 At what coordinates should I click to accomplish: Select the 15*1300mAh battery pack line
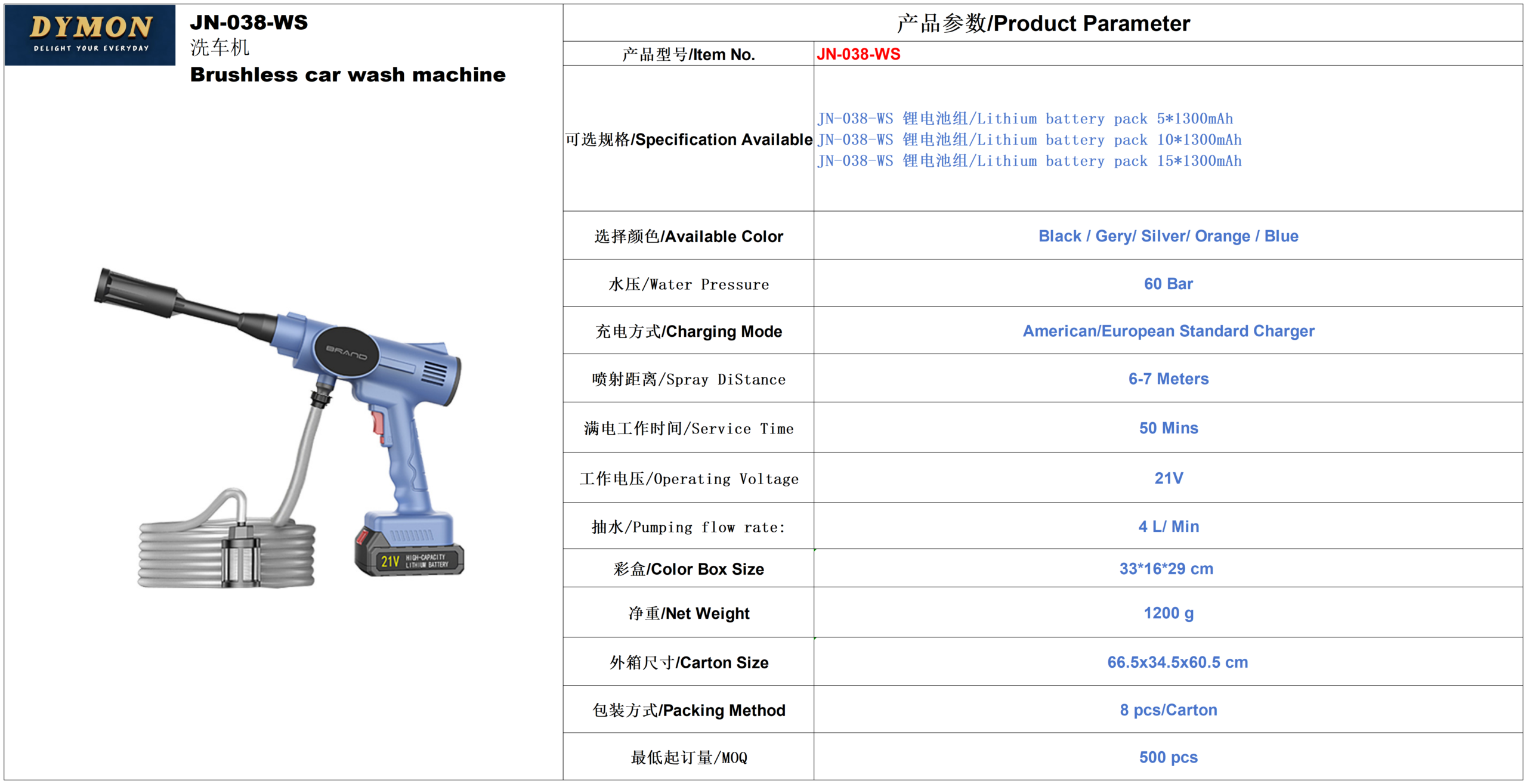[x=1029, y=161]
